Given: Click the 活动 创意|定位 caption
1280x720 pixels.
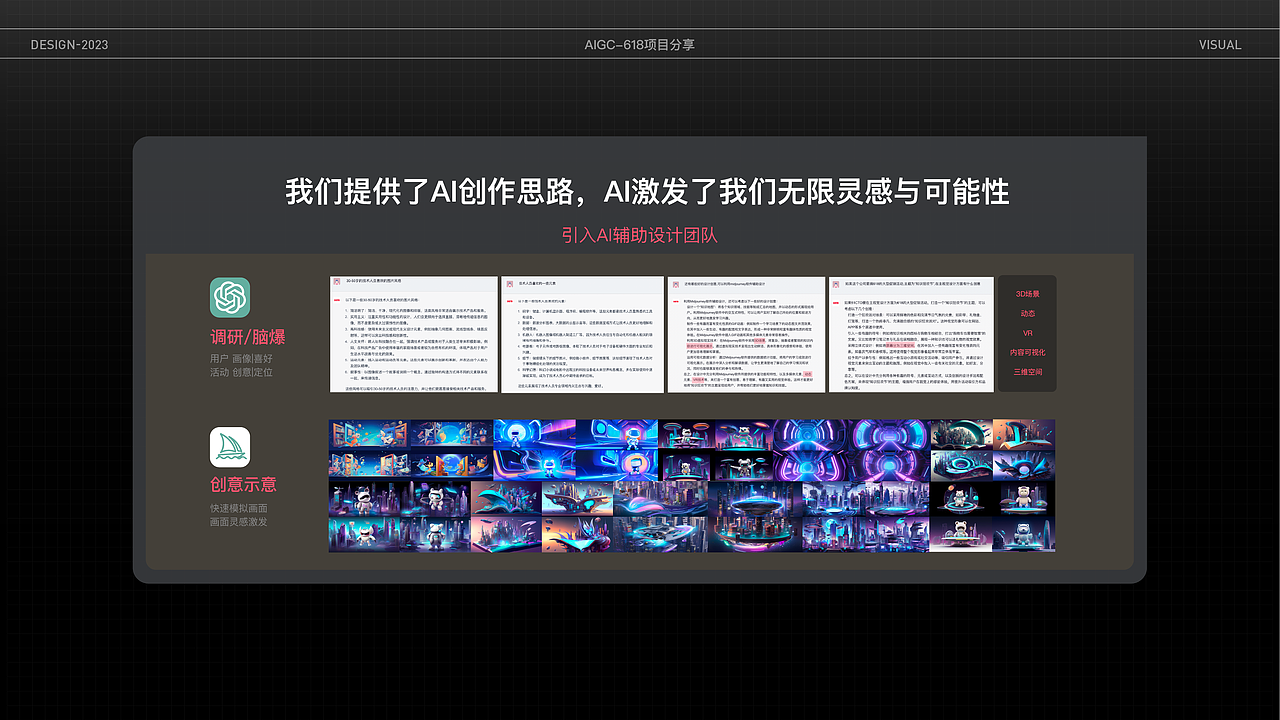Looking at the screenshot, I should click(241, 372).
